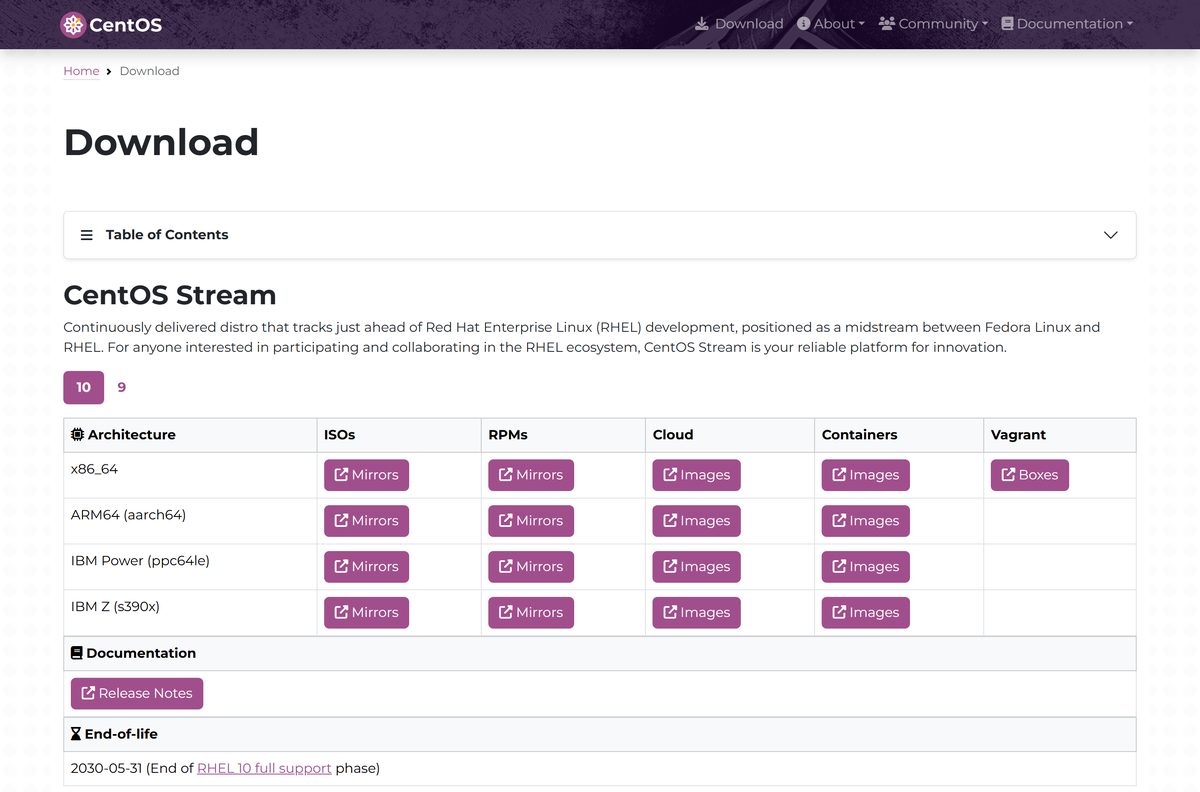Click the book icon beside the navbar Documentation menu
Screen dimensions: 1200x792
pos(1007,24)
